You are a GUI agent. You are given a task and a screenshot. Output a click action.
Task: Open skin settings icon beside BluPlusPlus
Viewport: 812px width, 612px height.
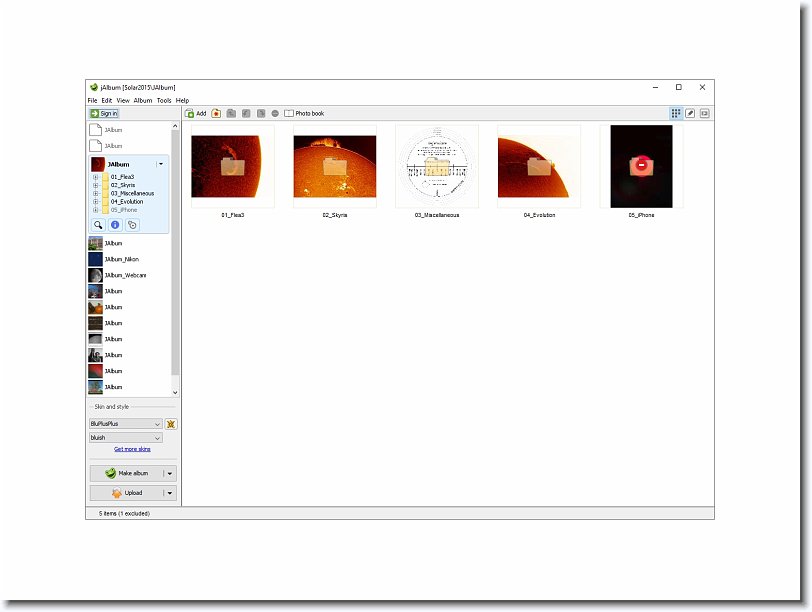click(171, 424)
